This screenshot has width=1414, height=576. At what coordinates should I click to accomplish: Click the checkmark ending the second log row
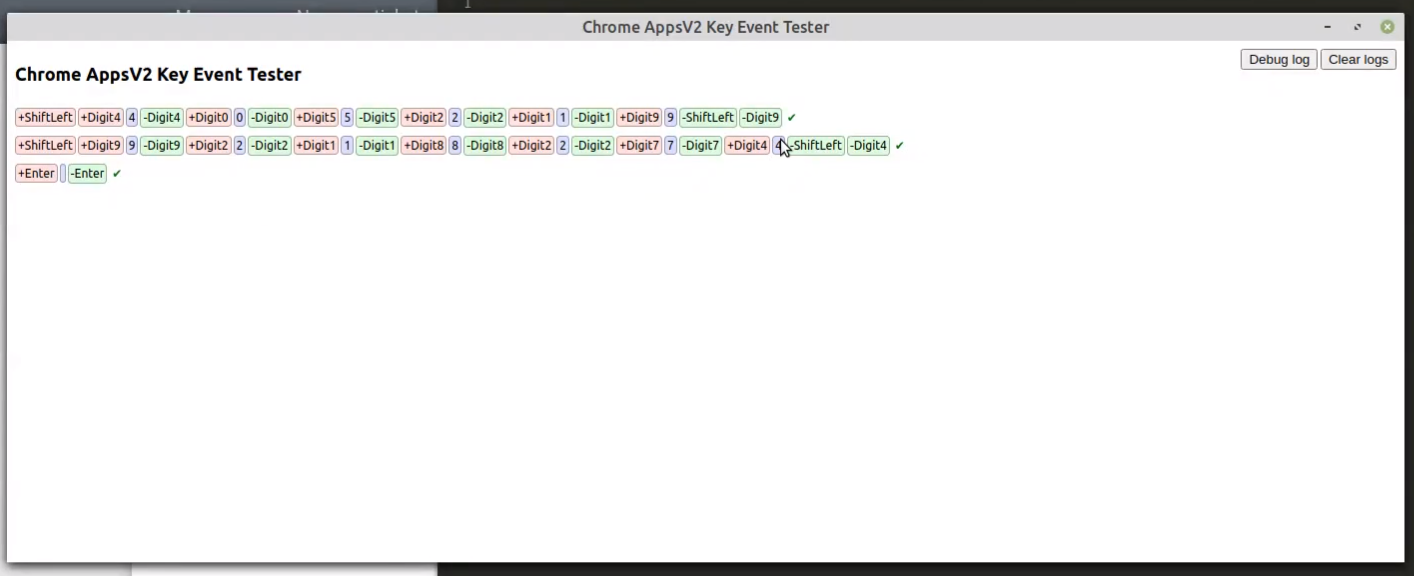tap(900, 146)
